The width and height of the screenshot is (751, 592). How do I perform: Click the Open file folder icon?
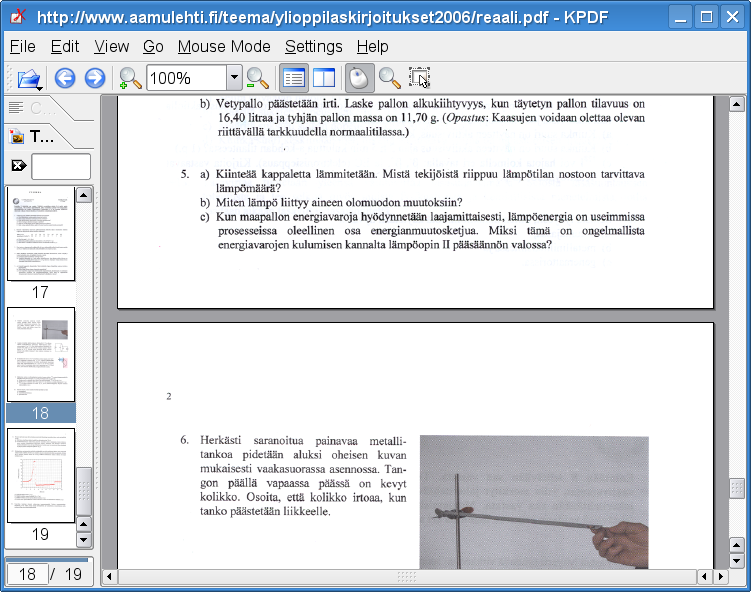(x=29, y=78)
